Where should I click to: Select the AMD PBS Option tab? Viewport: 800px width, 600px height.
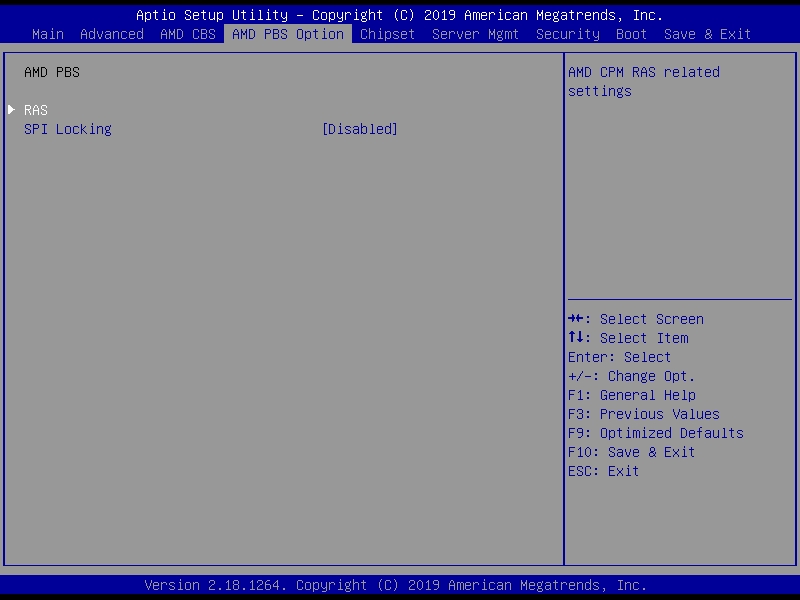click(x=288, y=34)
